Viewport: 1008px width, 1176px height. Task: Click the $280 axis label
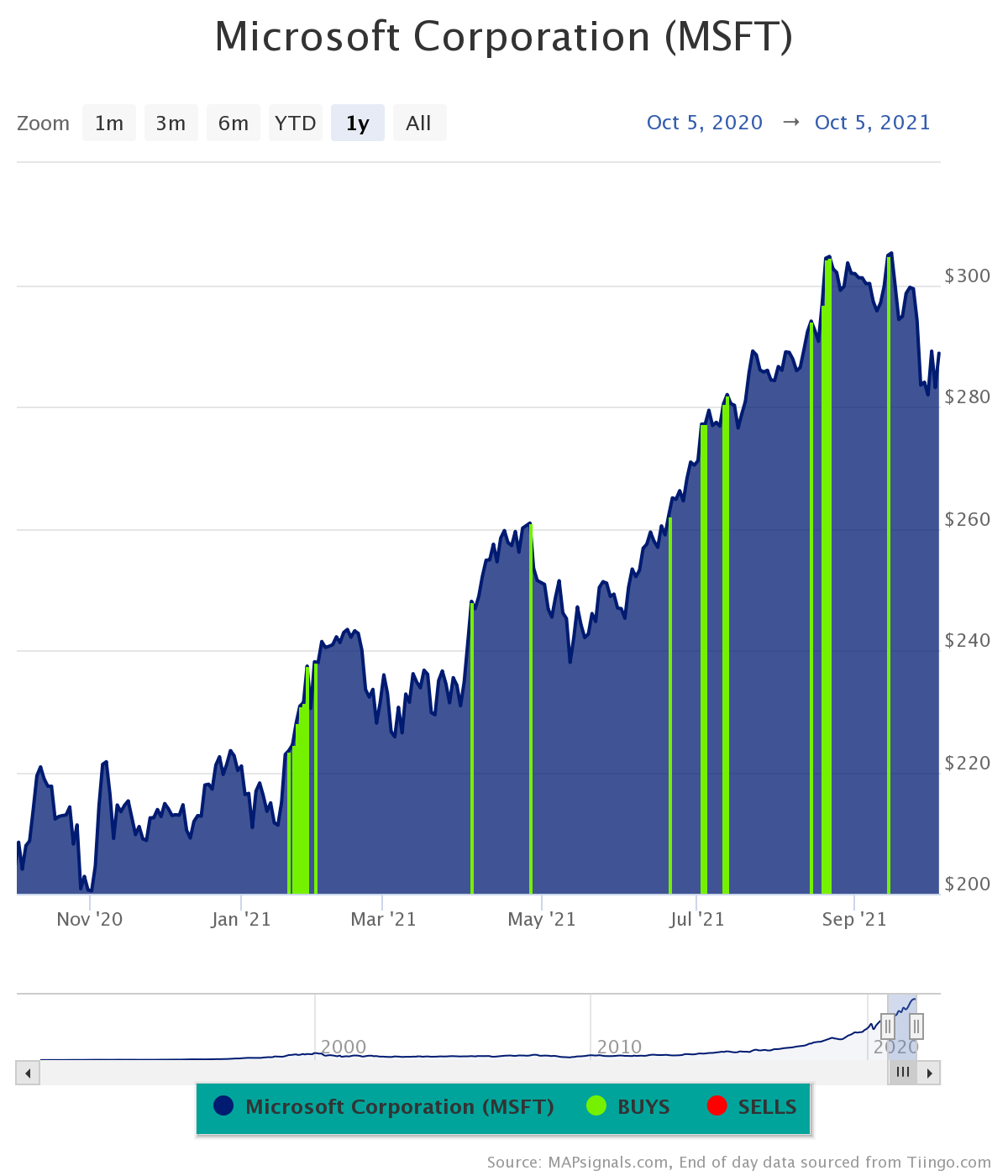(968, 396)
